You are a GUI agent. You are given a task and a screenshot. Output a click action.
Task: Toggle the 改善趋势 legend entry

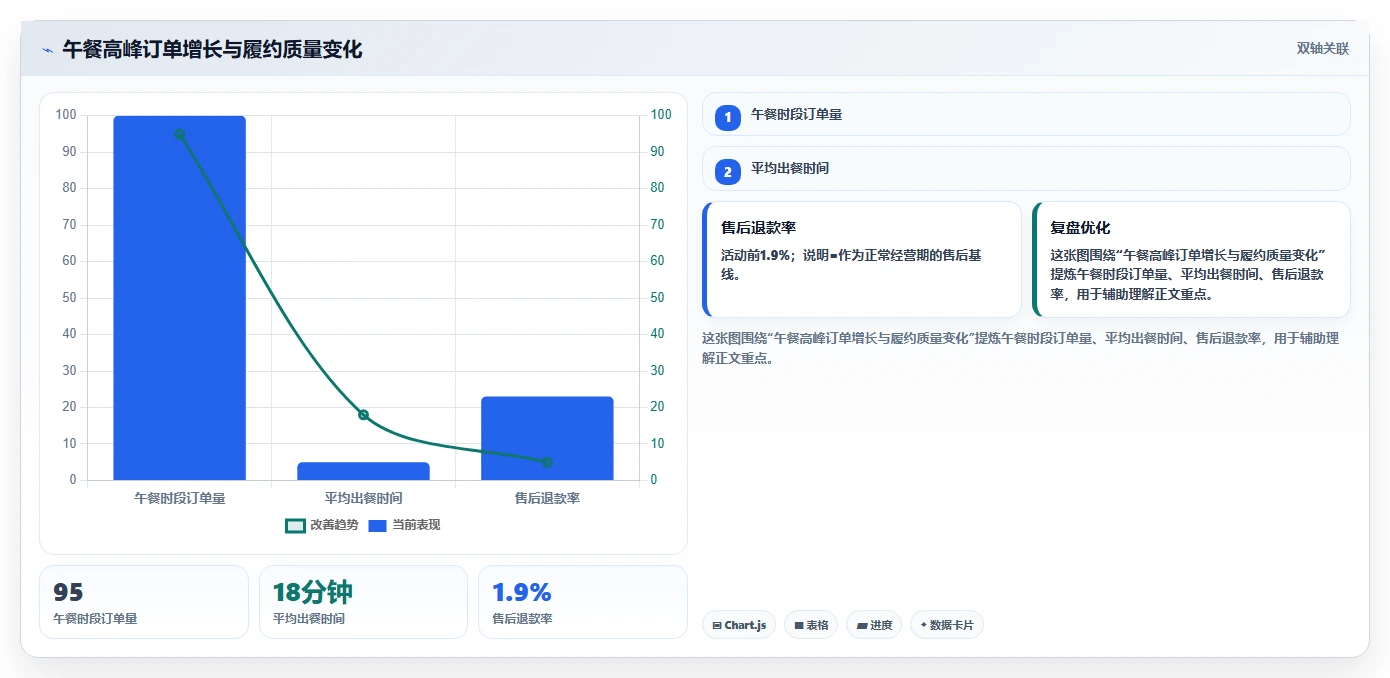pos(322,525)
